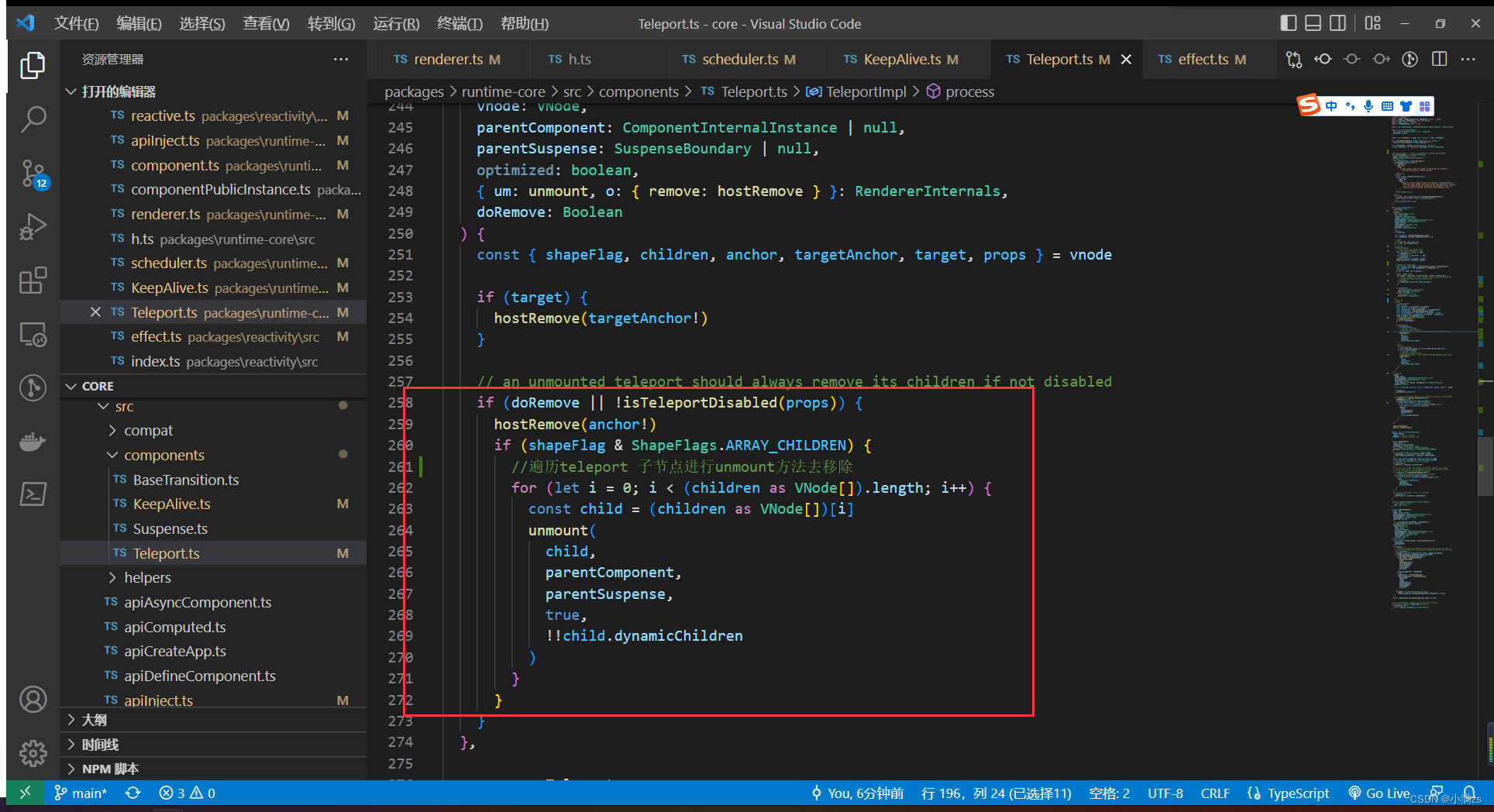This screenshot has height=812, width=1494.
Task: Expand the compat folder
Action: (148, 430)
